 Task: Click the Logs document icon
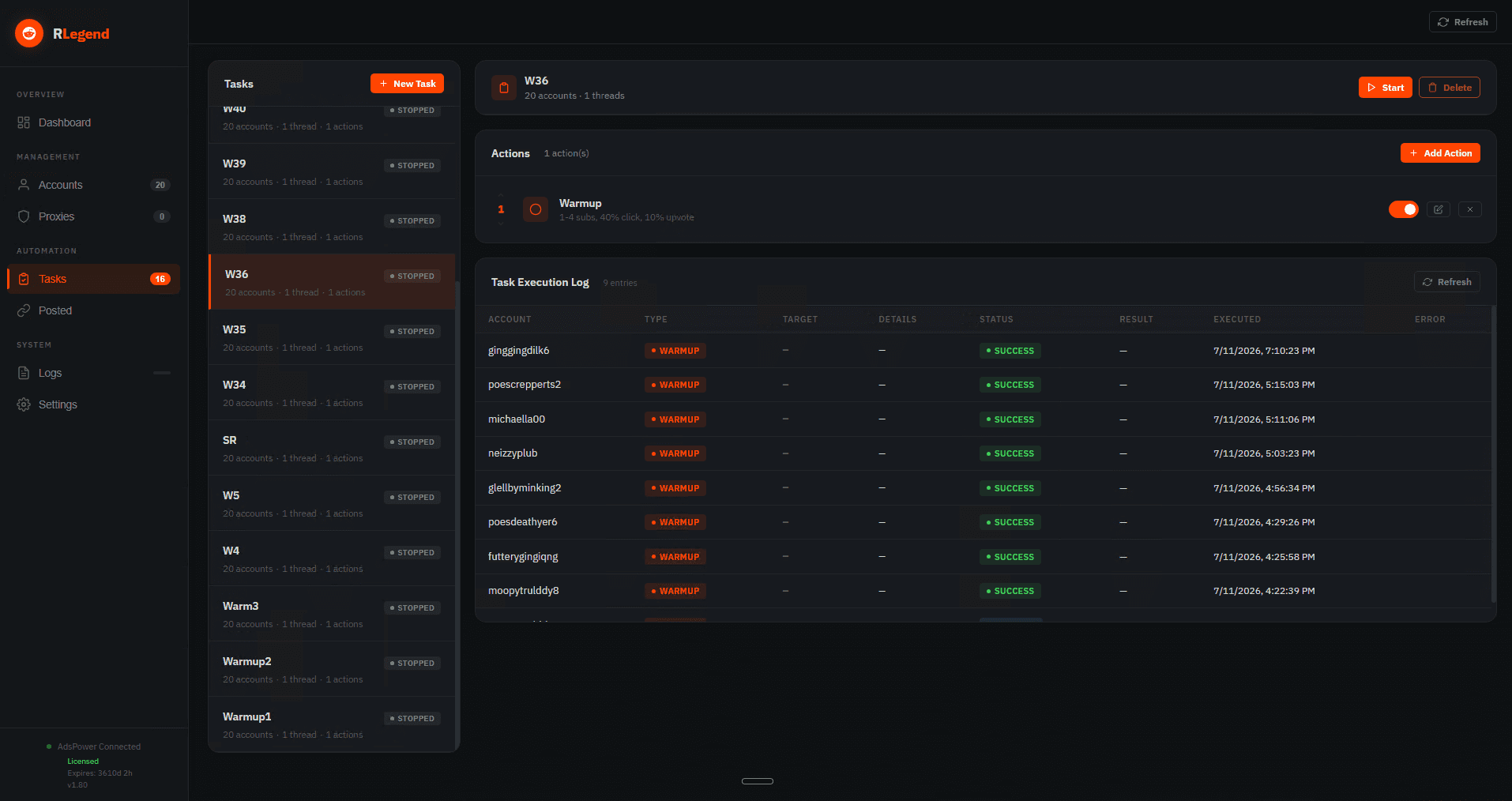[24, 373]
